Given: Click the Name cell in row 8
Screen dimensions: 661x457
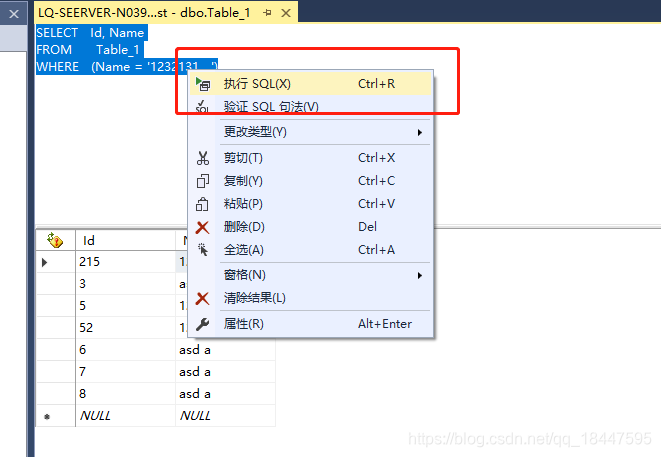Looking at the screenshot, I should 226,394.
